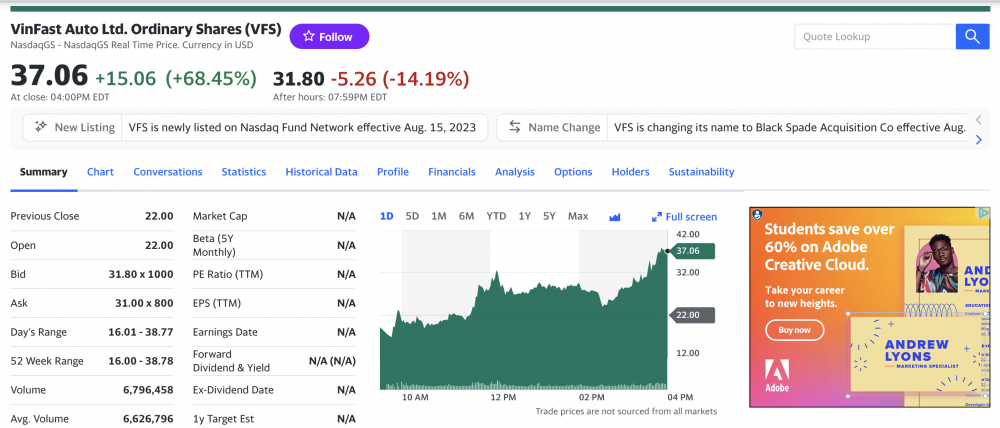Click the Name Change notice text
The width and height of the screenshot is (1000, 428).
point(790,127)
